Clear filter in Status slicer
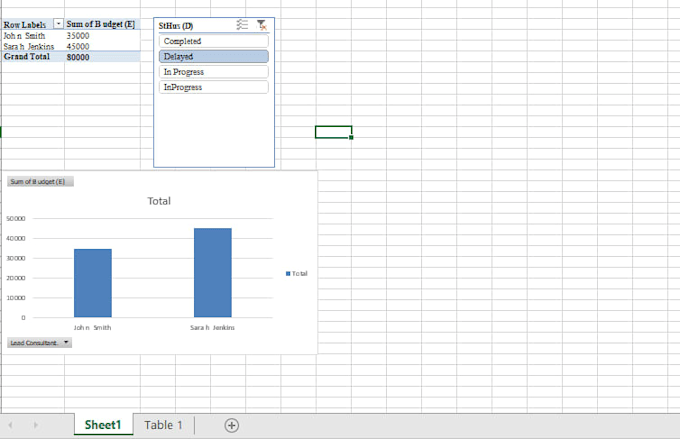 [x=262, y=25]
